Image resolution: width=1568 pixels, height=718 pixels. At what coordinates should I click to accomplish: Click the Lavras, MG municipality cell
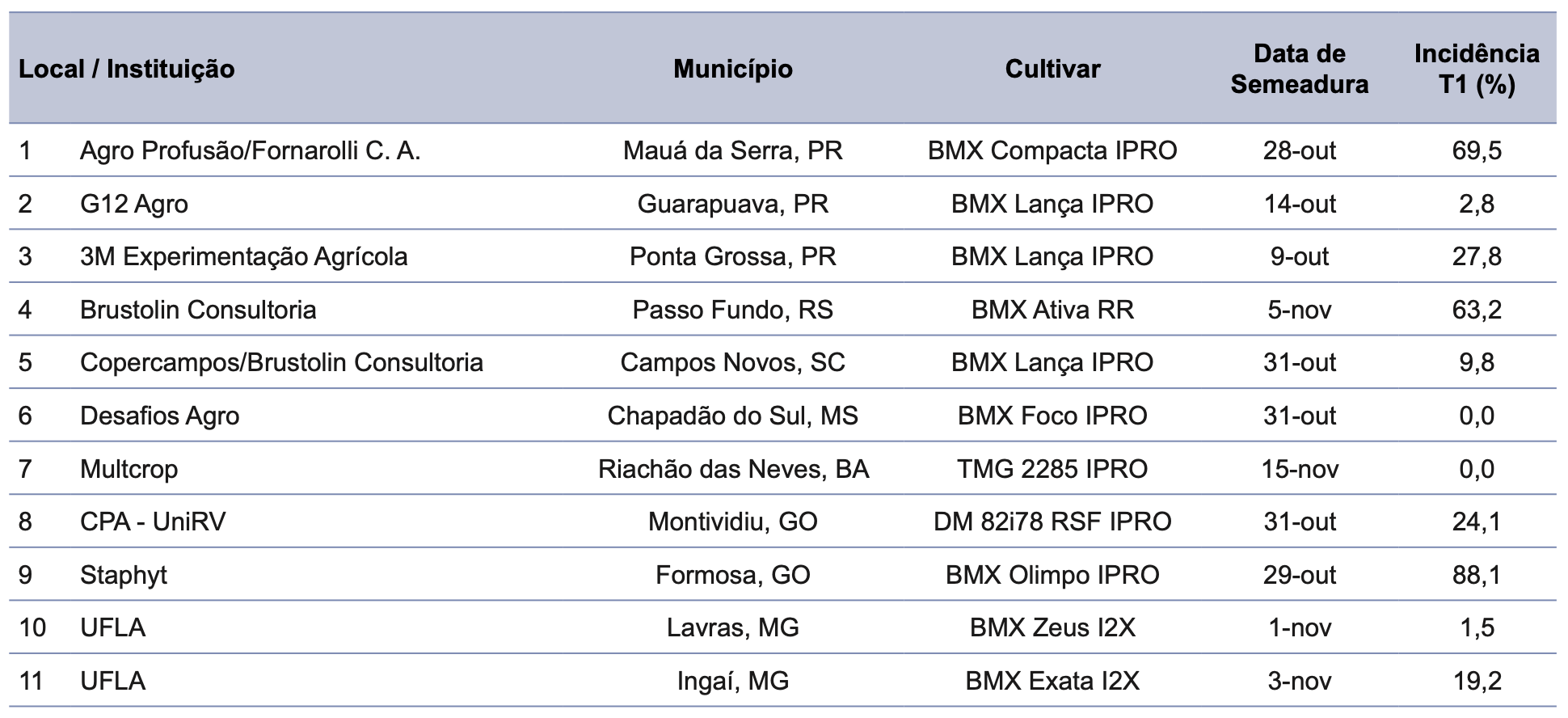(733, 627)
